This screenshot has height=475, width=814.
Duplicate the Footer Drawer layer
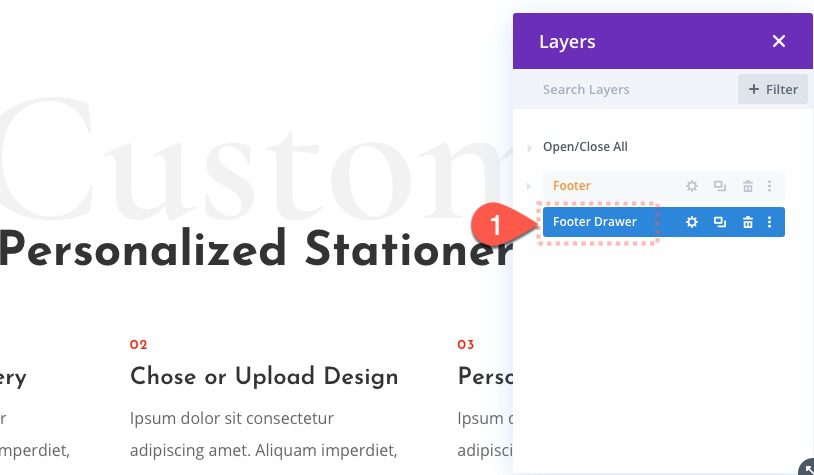click(719, 222)
